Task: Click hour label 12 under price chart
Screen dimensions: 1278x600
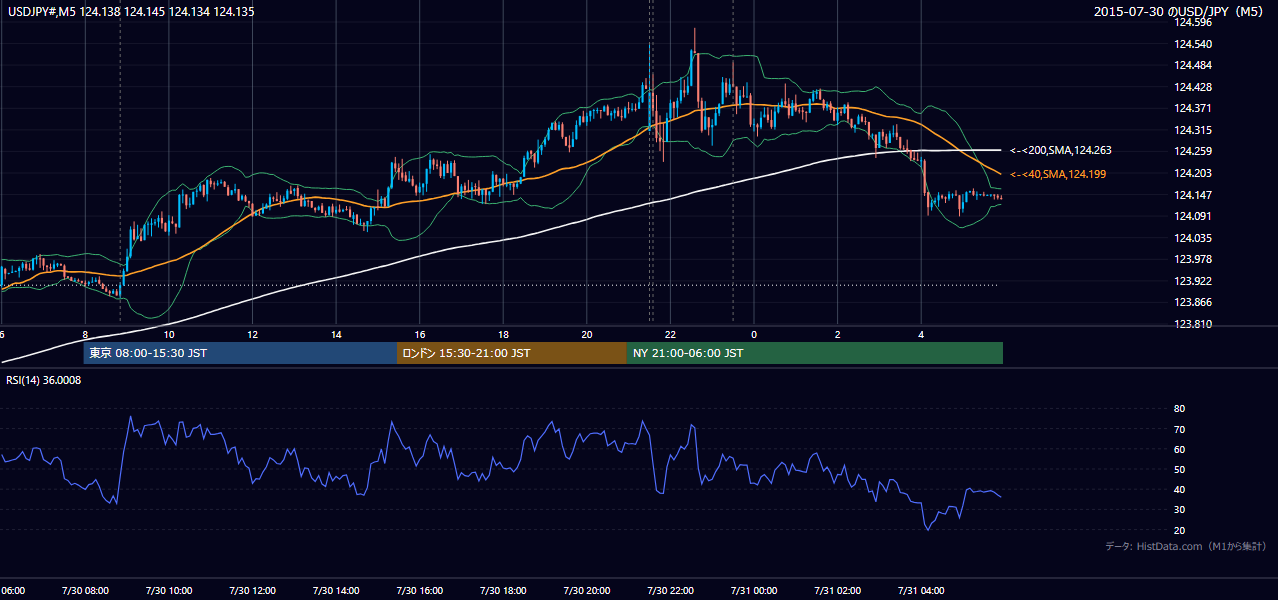Action: tap(252, 334)
